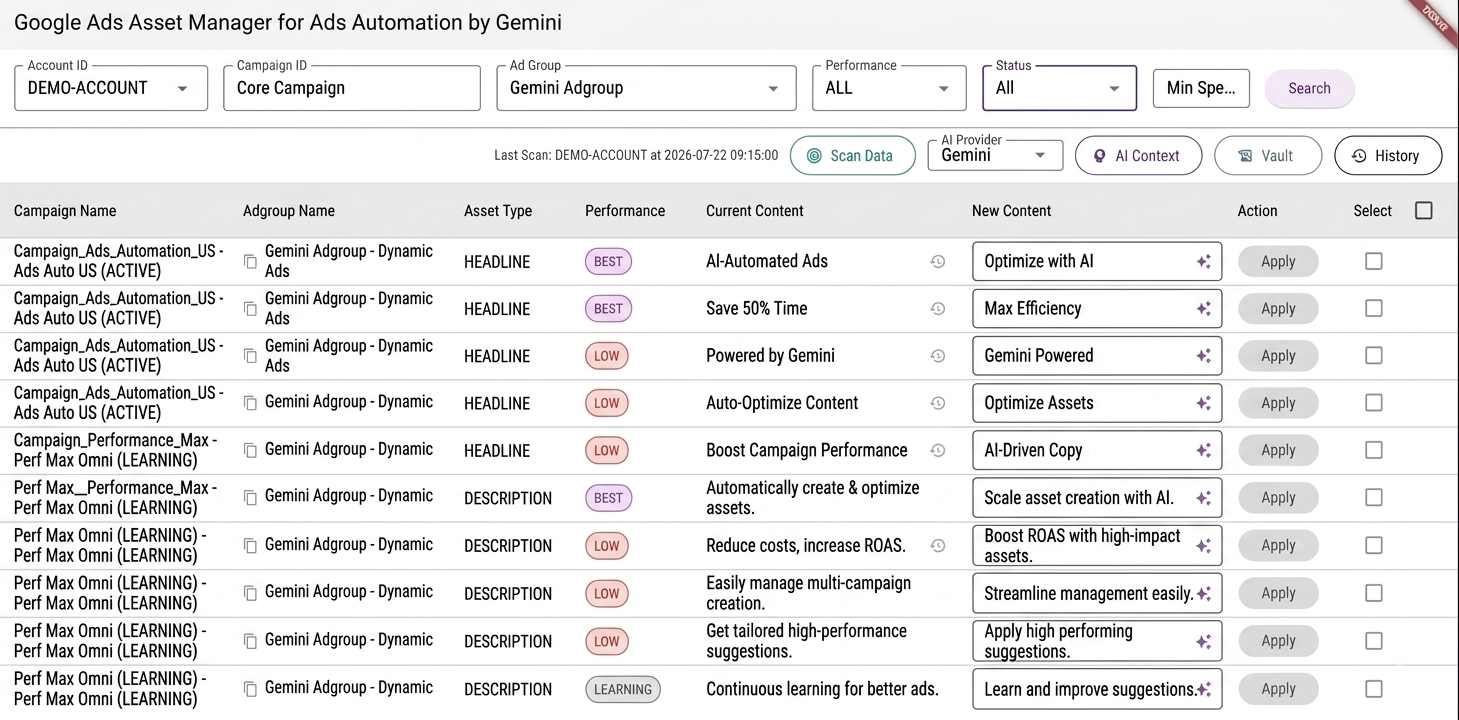Copy adgroup name in AI-Automated Ads row
The width and height of the screenshot is (1459, 720).
pos(250,261)
